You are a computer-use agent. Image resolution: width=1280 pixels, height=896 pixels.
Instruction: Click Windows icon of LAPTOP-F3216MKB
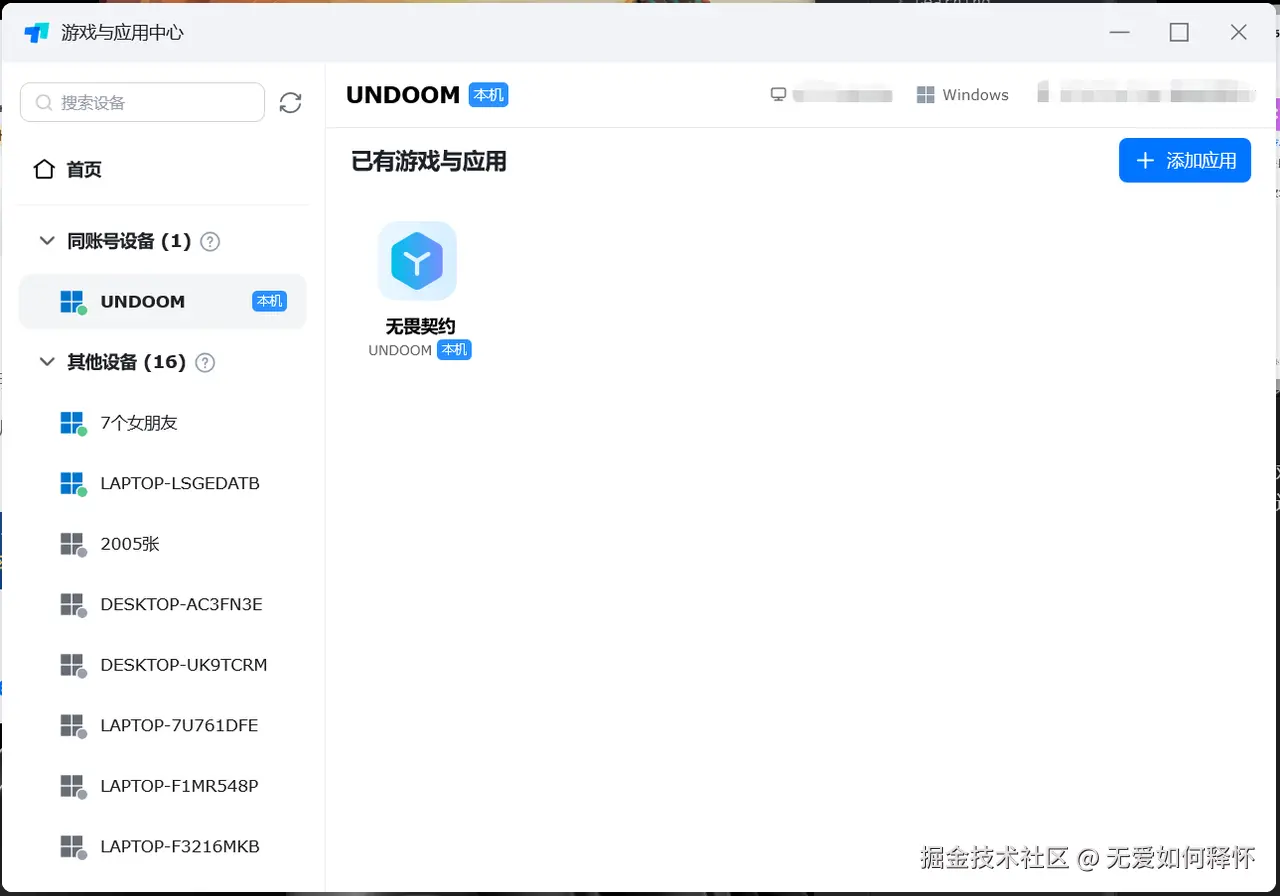(x=72, y=846)
